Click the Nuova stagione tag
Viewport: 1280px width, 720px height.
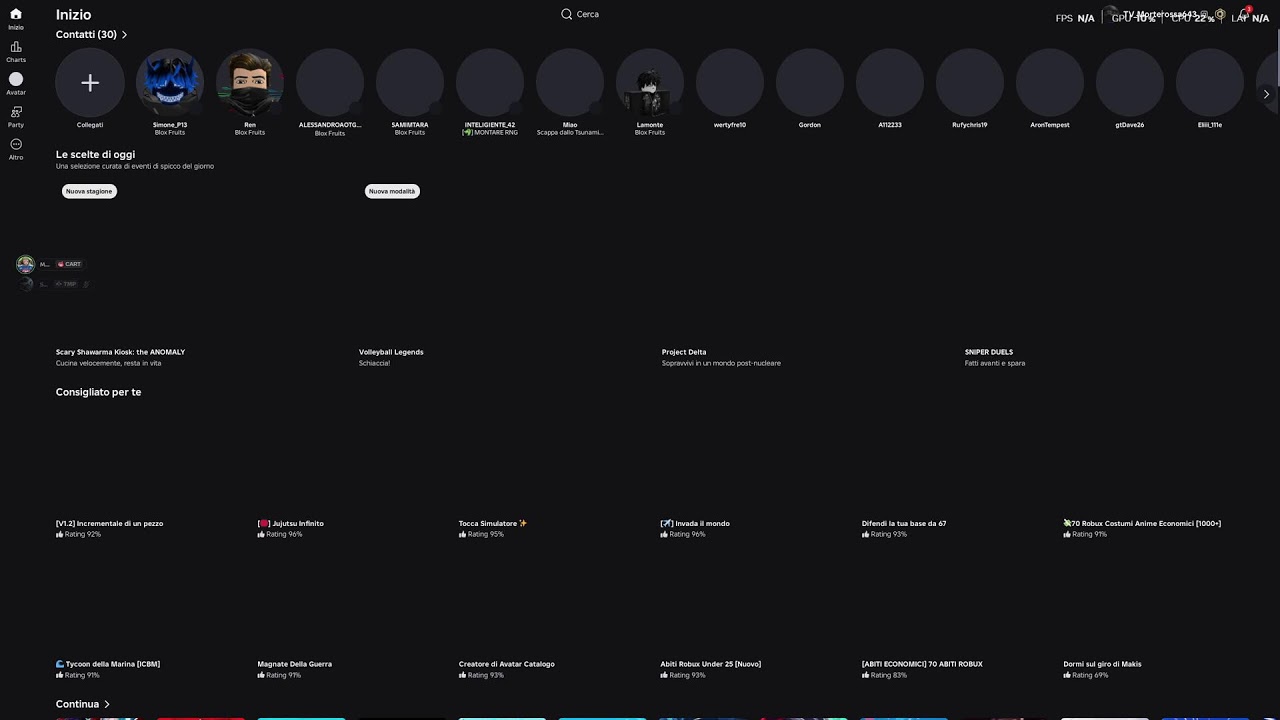(x=89, y=191)
